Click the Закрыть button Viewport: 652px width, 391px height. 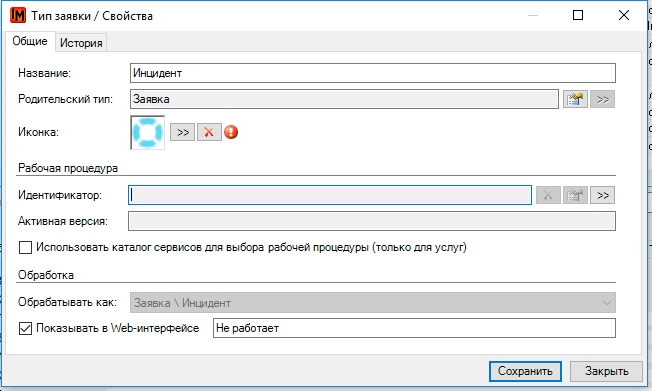click(x=606, y=371)
